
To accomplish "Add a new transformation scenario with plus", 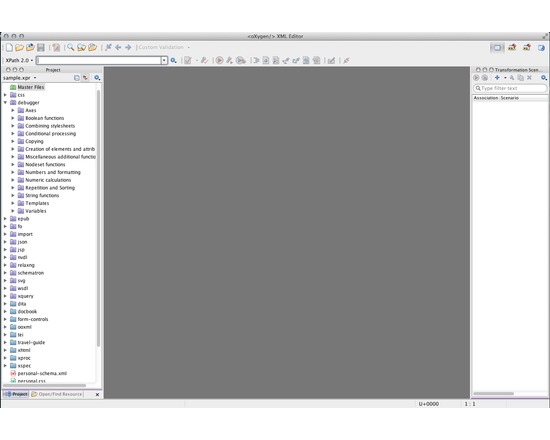I will pyautogui.click(x=497, y=78).
